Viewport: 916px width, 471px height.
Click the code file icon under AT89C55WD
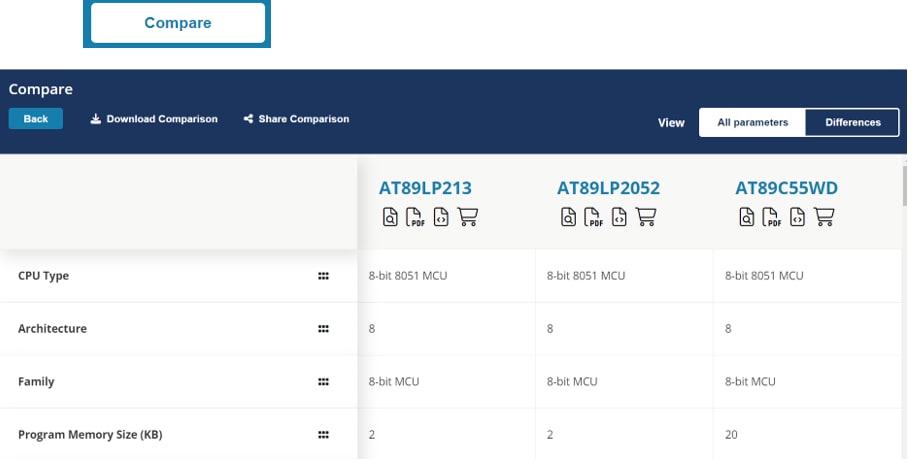(x=798, y=216)
